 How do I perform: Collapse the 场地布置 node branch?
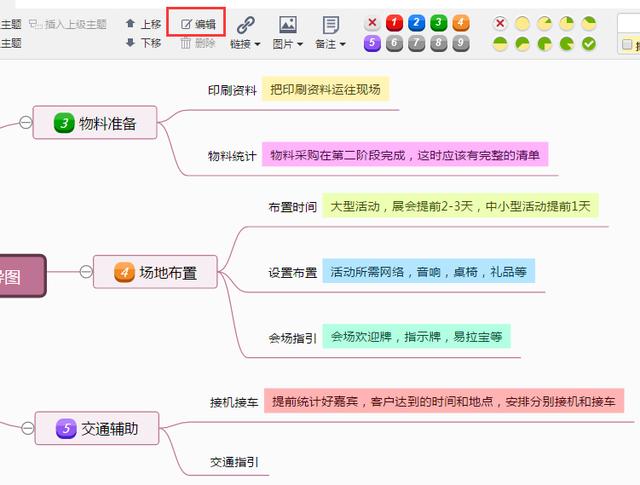click(84, 272)
